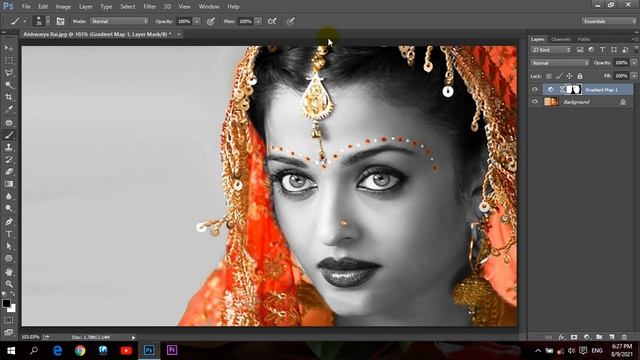Open the Essentials workspace dropdown
This screenshot has height=360, width=640.
[609, 21]
